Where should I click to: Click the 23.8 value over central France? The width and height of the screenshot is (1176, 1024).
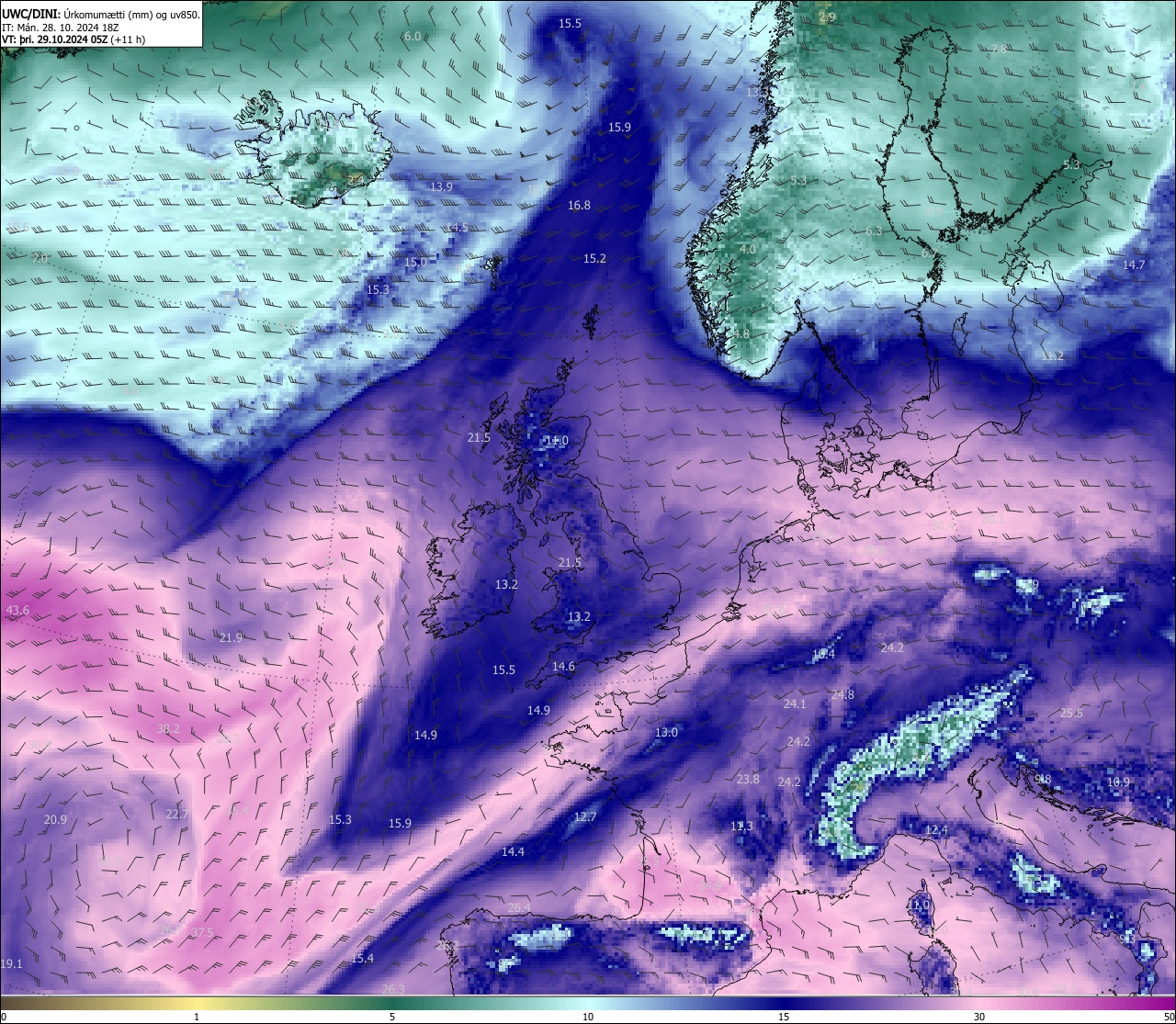click(748, 780)
